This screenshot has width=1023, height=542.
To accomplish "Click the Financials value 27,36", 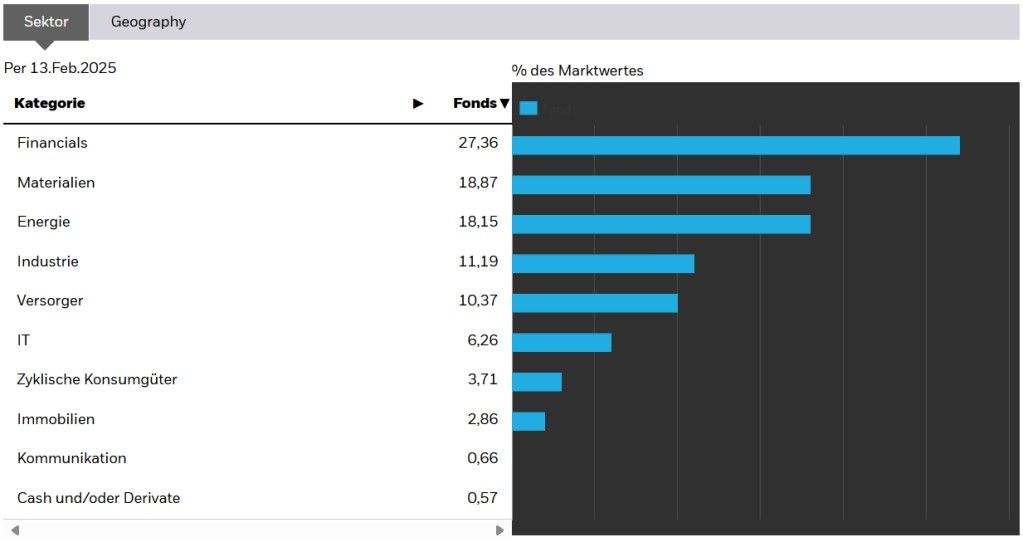I will click(478, 143).
